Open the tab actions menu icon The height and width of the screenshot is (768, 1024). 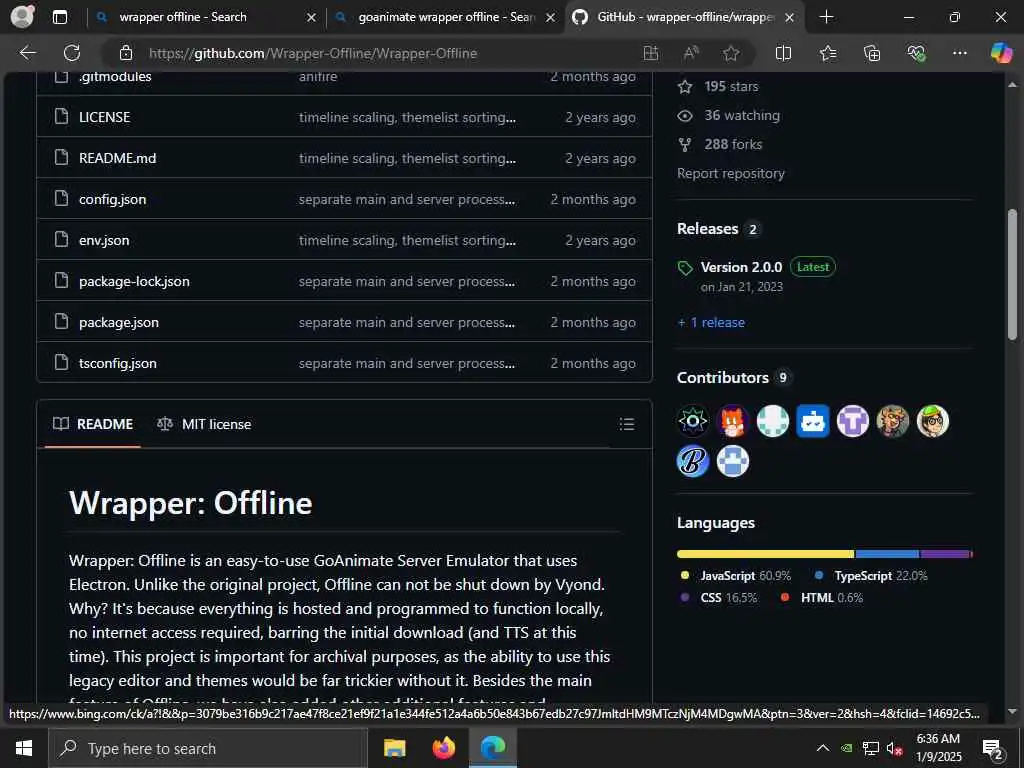[x=59, y=17]
